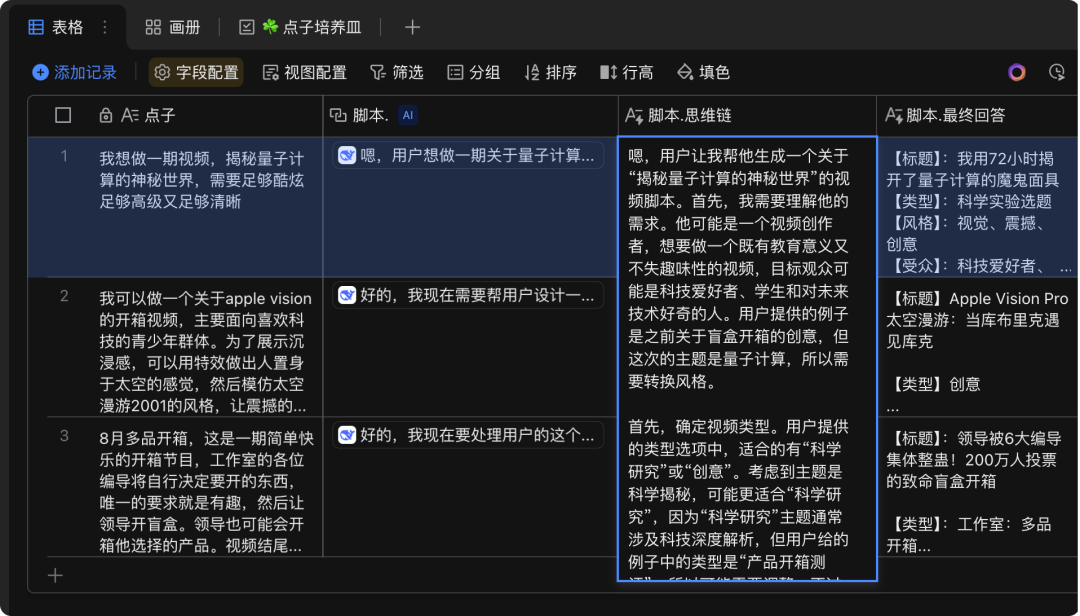Click the AI badge on 脚本 column header
The width and height of the screenshot is (1080, 616).
pyautogui.click(x=406, y=115)
